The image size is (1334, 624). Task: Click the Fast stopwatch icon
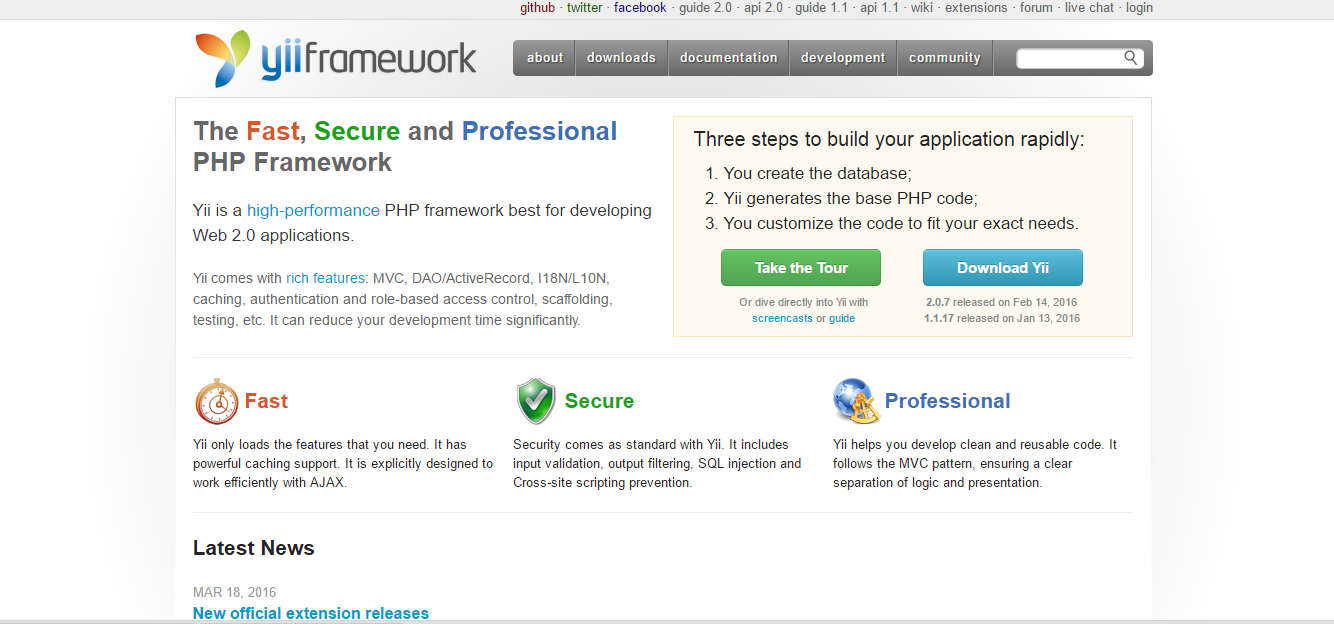pyautogui.click(x=216, y=402)
